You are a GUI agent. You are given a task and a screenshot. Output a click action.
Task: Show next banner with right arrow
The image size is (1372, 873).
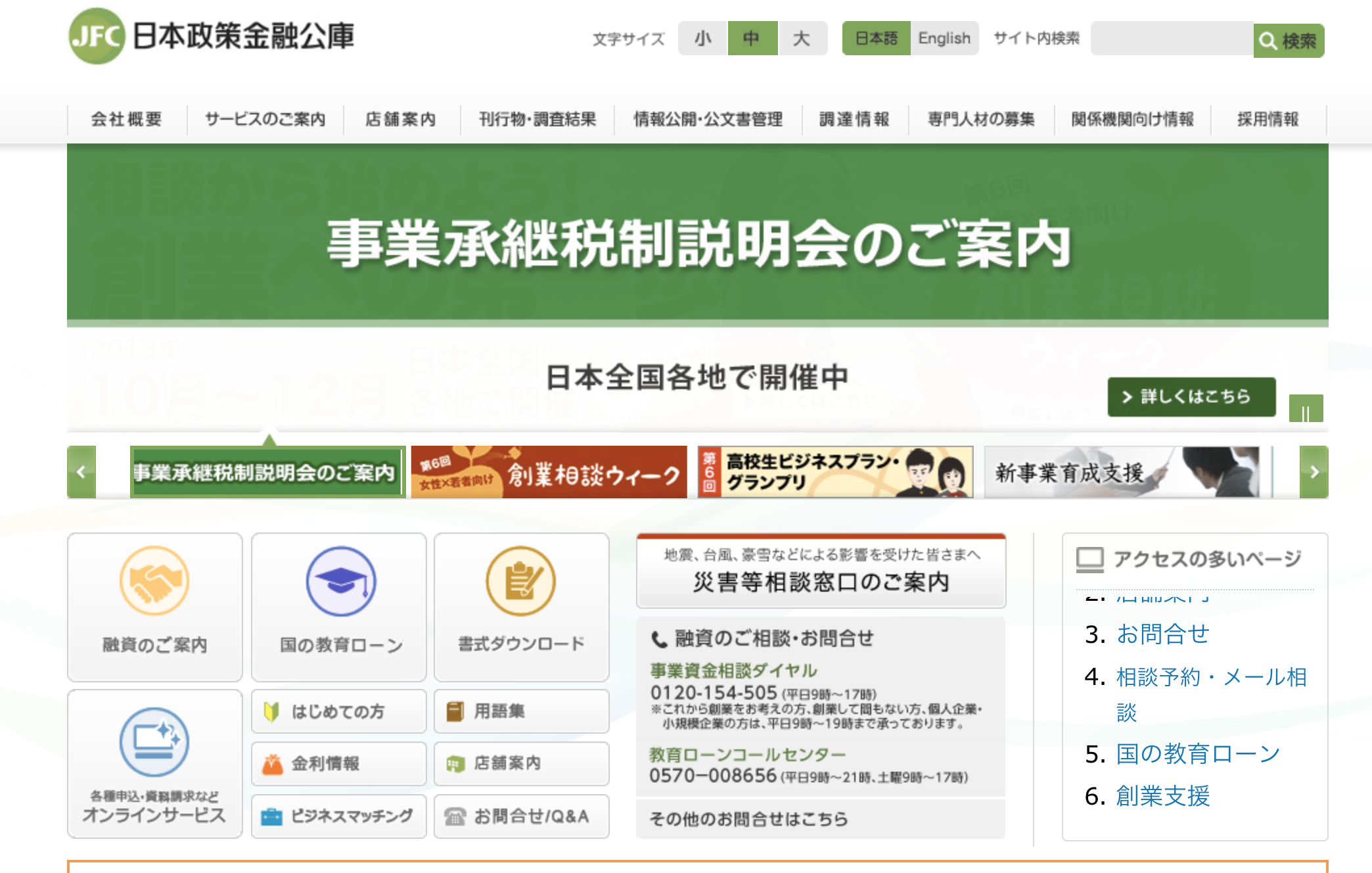(x=1314, y=472)
